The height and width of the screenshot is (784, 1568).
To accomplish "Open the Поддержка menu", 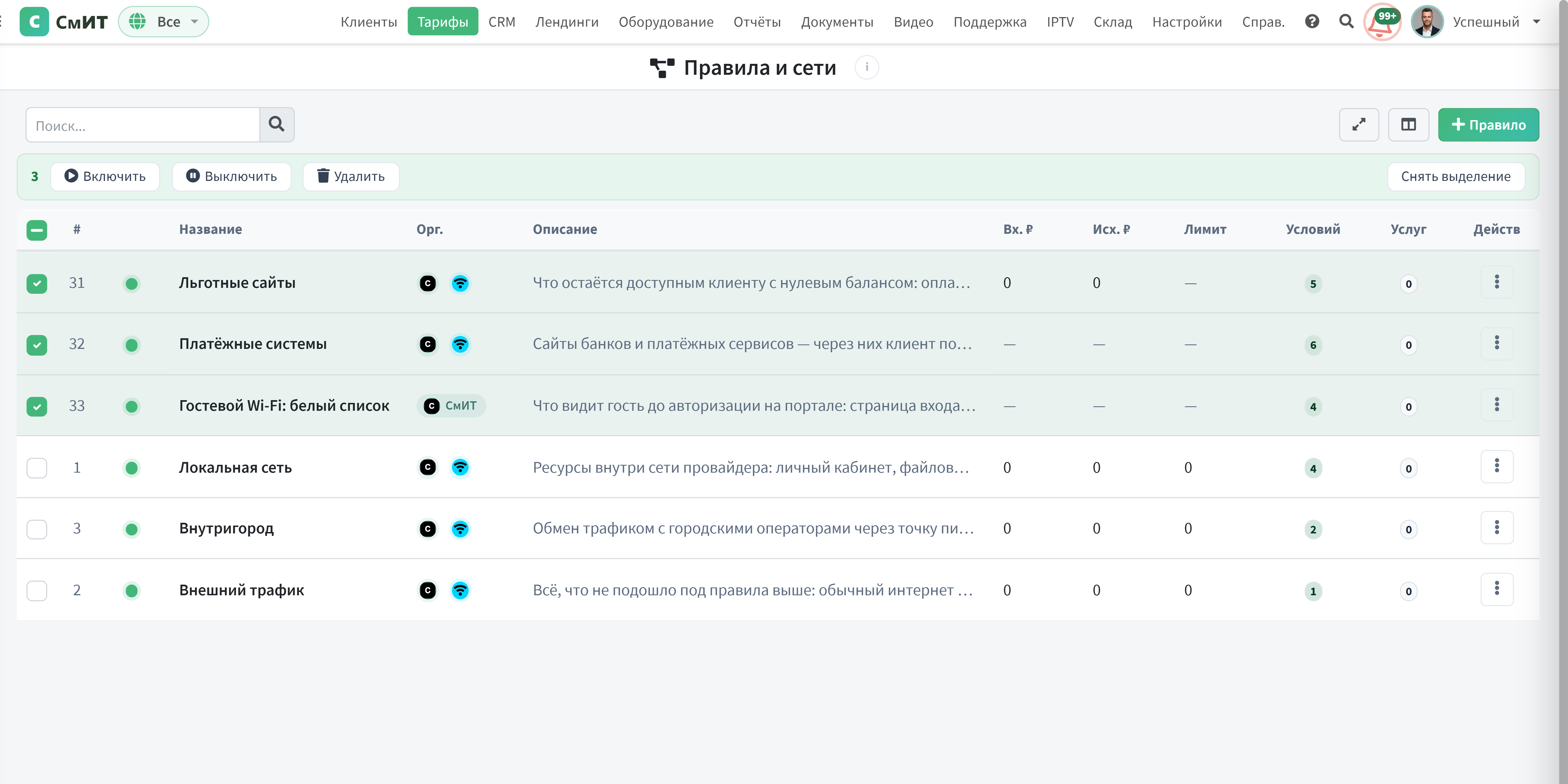I will click(990, 22).
